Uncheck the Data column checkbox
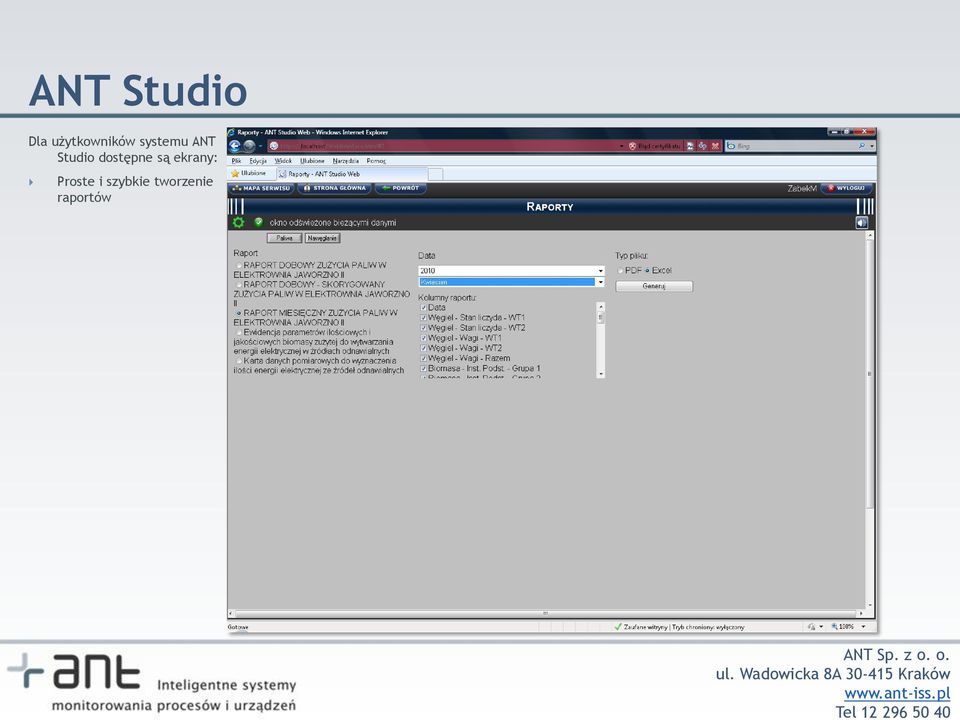Image resolution: width=960 pixels, height=720 pixels. point(423,308)
